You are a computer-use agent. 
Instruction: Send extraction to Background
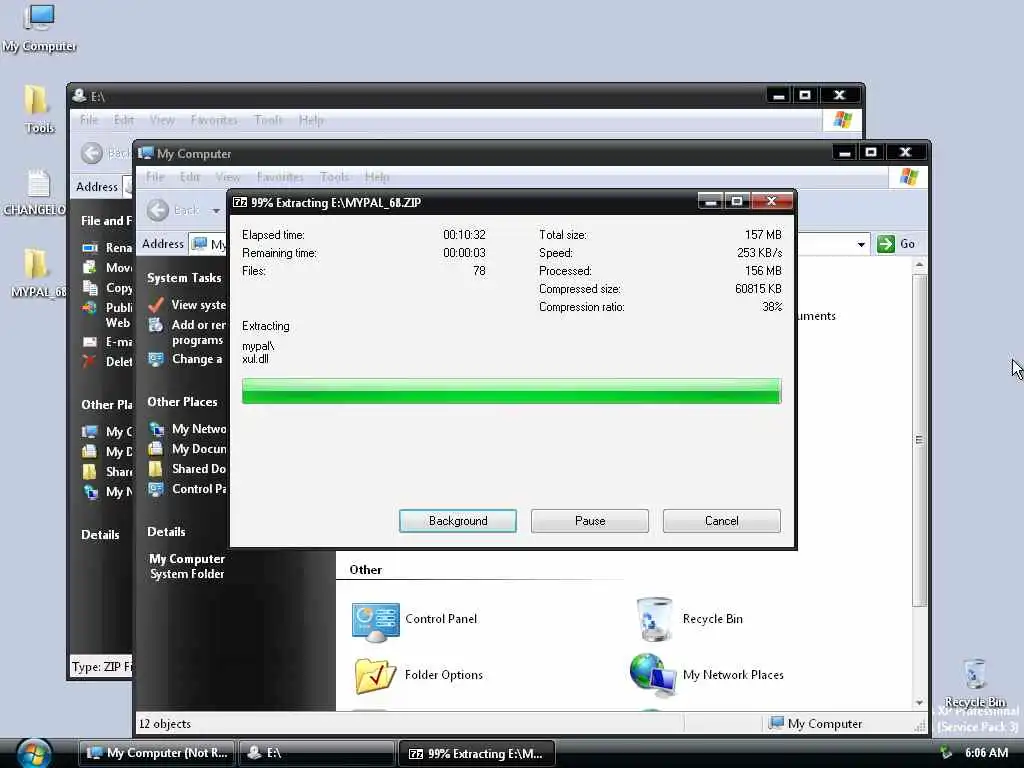[458, 520]
